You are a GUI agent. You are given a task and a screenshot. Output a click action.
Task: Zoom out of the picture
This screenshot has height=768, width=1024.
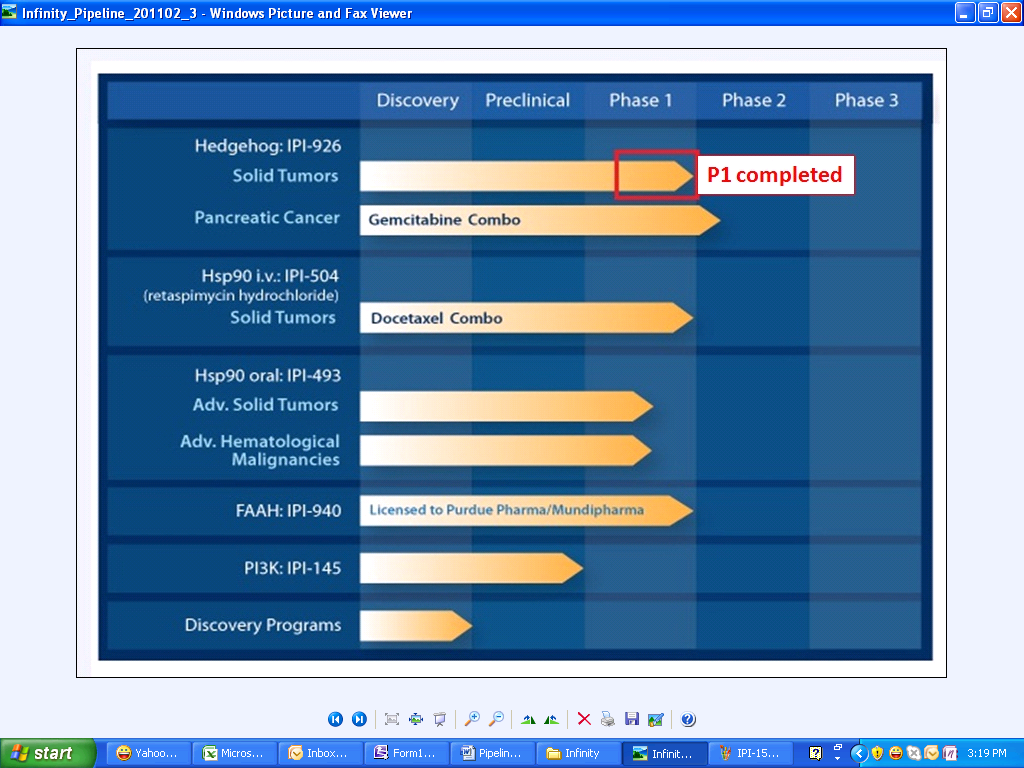[x=496, y=719]
